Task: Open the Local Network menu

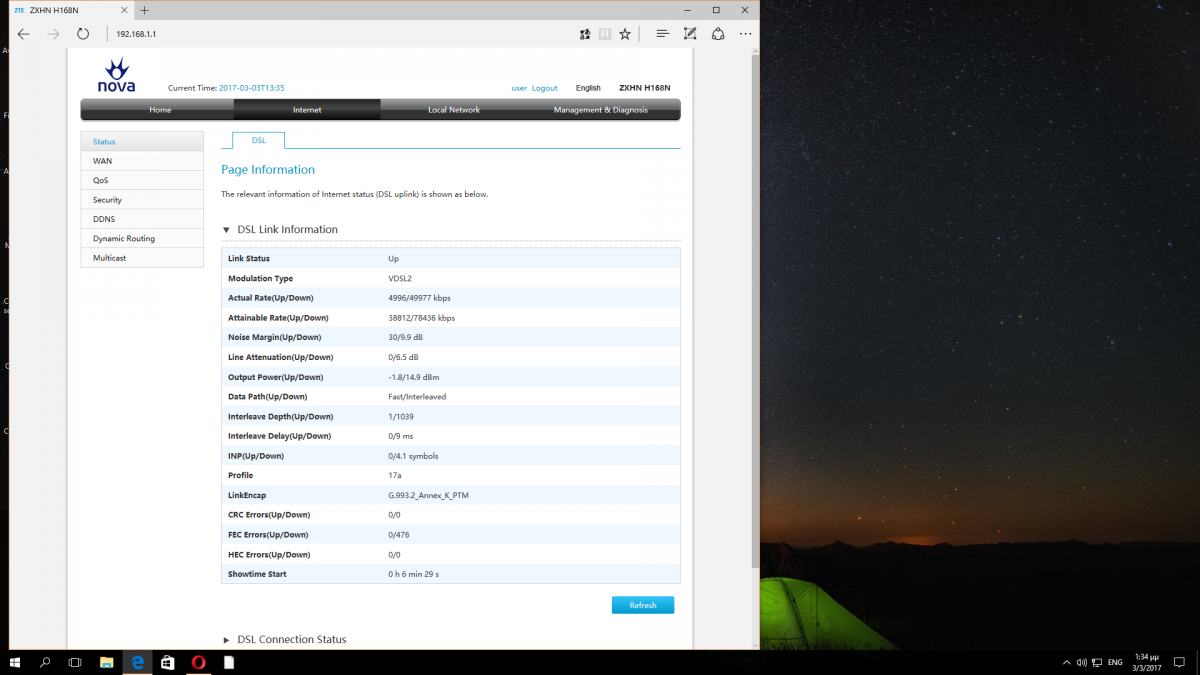Action: click(x=454, y=110)
